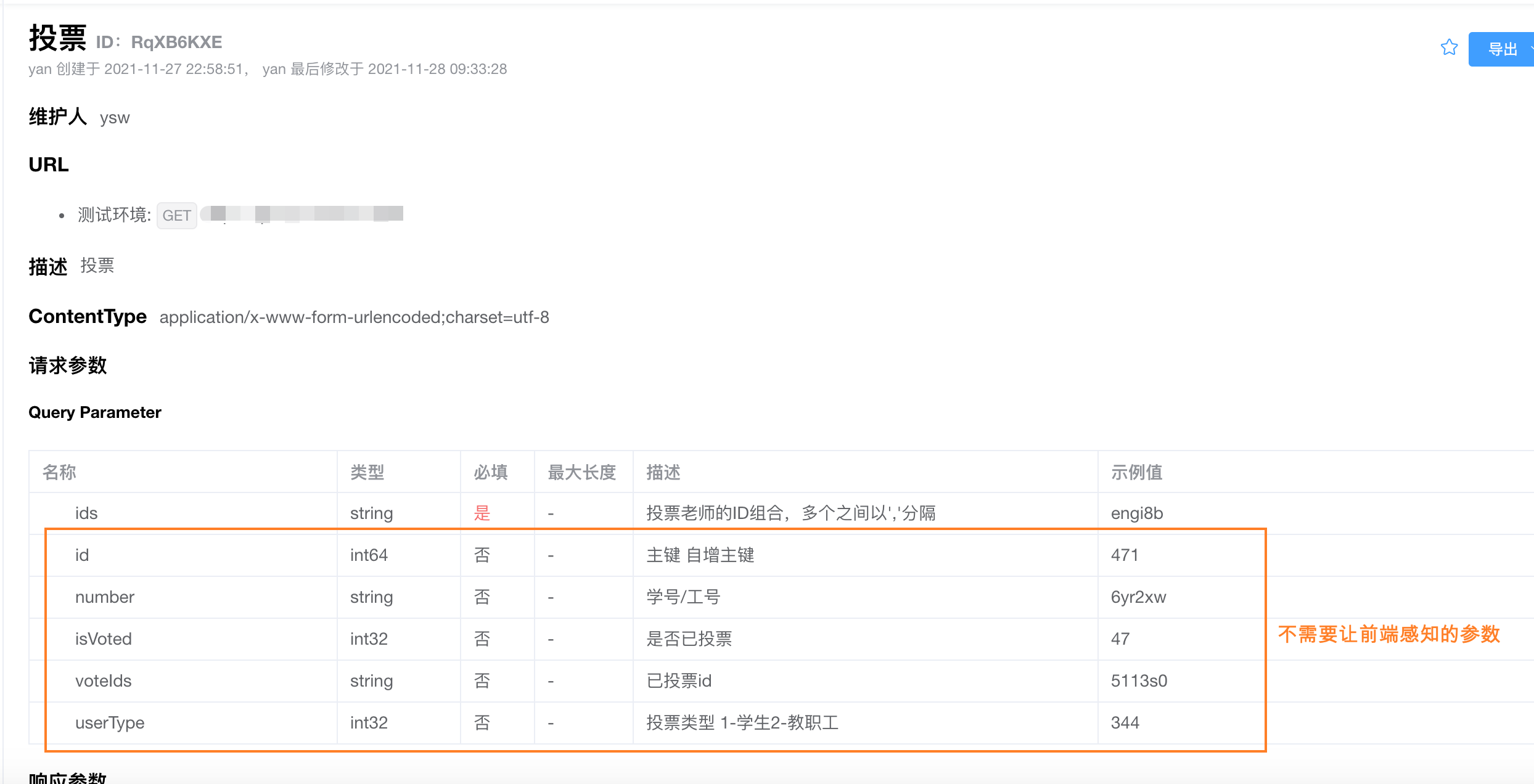Select the userType parameter row
The height and width of the screenshot is (784, 1534).
tap(110, 722)
